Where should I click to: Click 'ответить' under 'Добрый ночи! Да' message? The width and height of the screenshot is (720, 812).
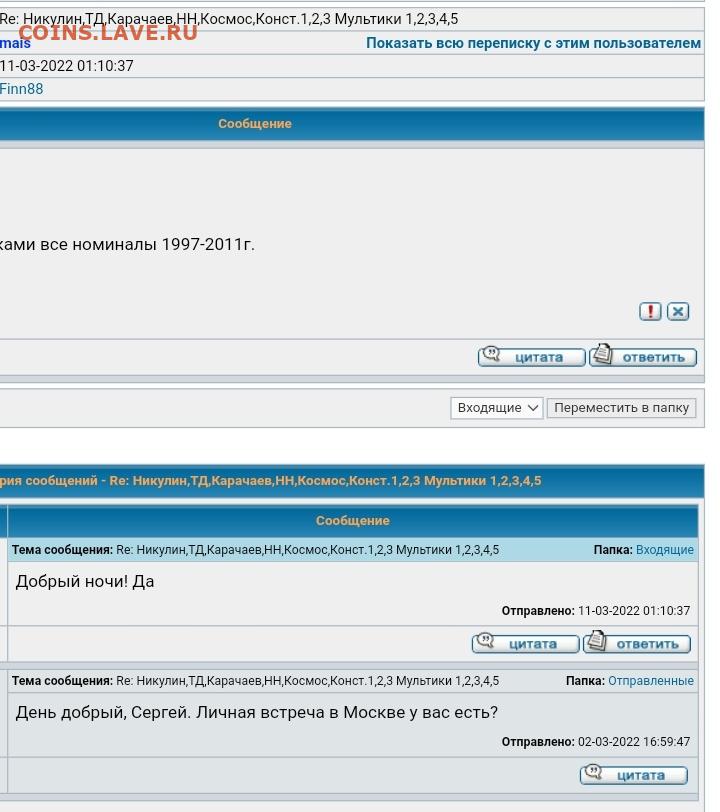click(x=637, y=643)
